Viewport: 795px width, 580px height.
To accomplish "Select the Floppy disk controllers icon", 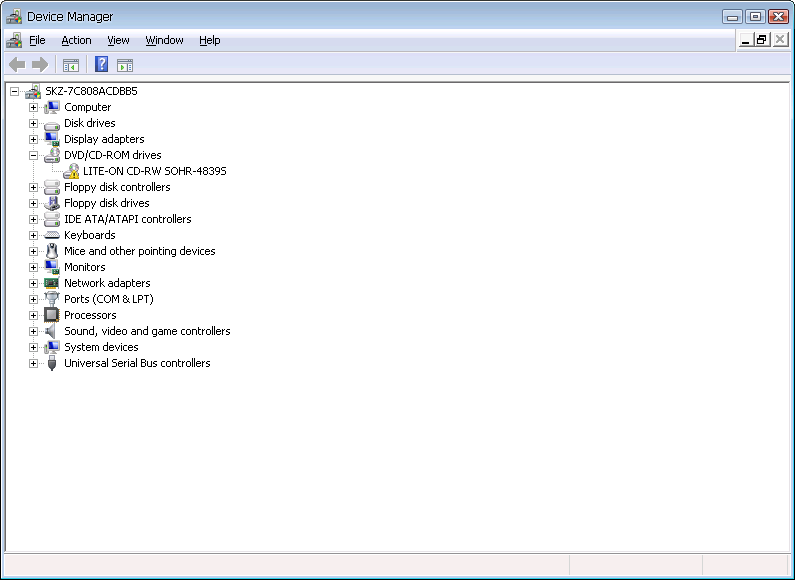I will click(x=52, y=187).
